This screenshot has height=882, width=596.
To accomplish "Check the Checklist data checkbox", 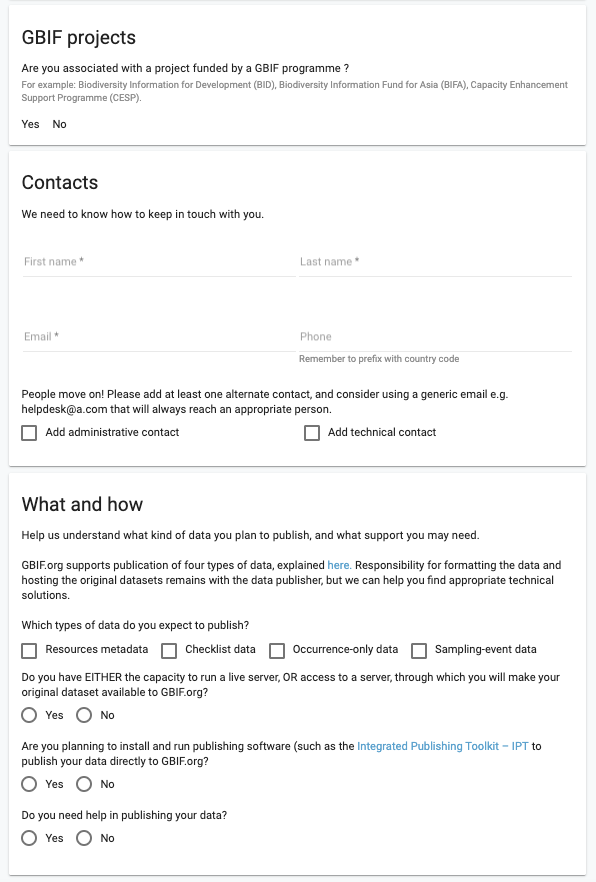I will pos(169,650).
